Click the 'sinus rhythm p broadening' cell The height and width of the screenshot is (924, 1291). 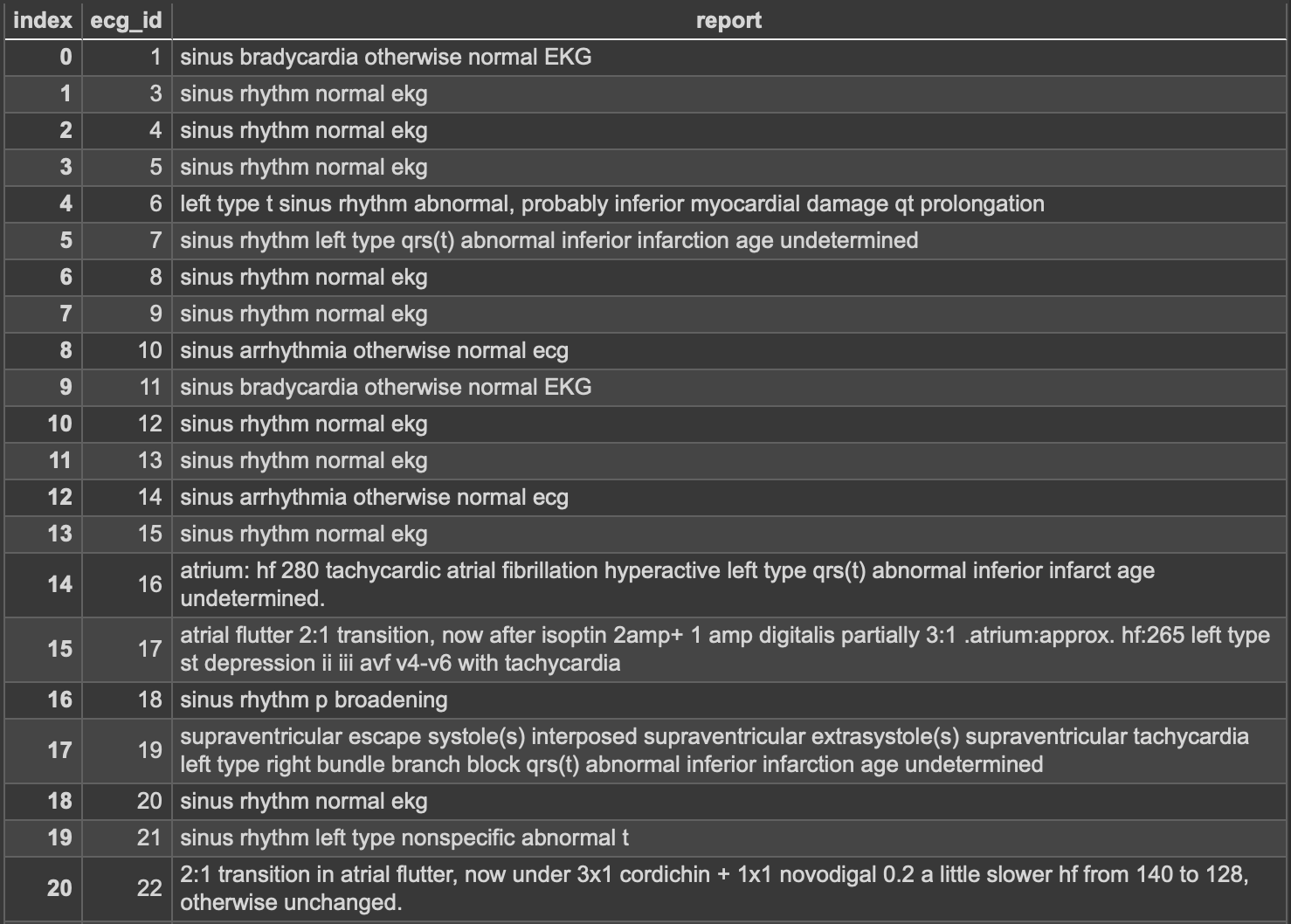coord(314,700)
